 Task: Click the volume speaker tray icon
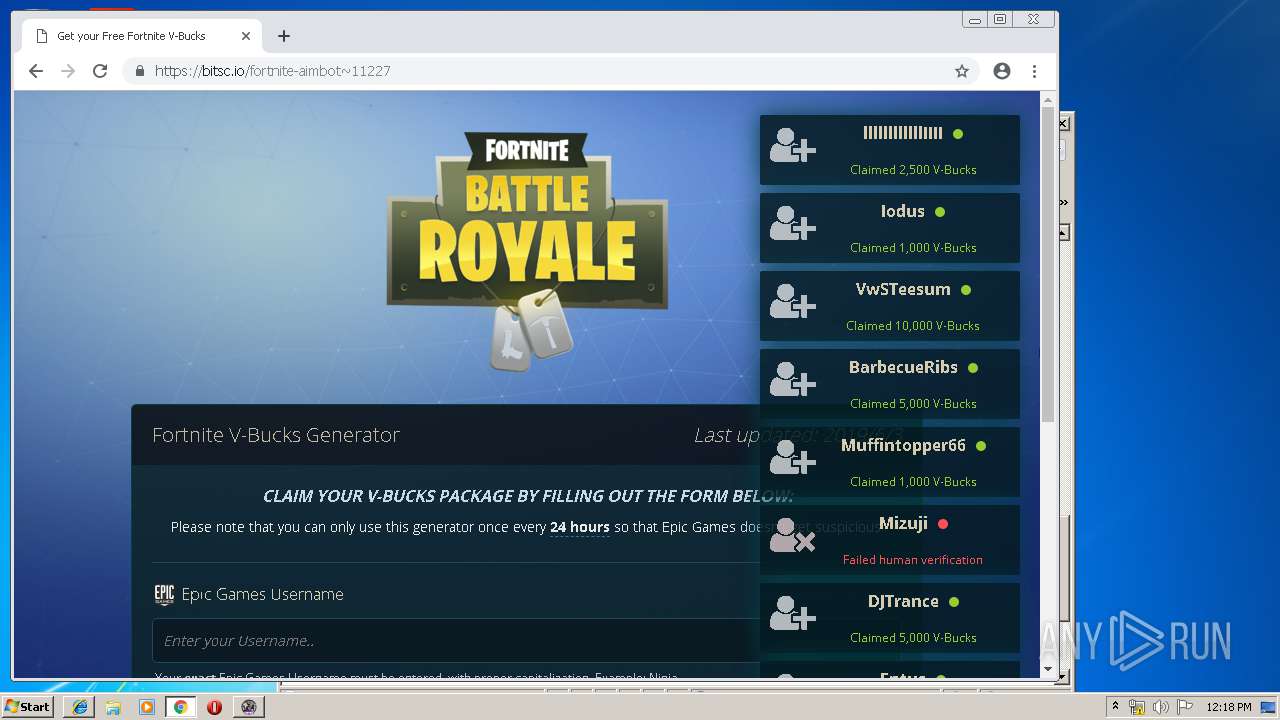pyautogui.click(x=1161, y=707)
